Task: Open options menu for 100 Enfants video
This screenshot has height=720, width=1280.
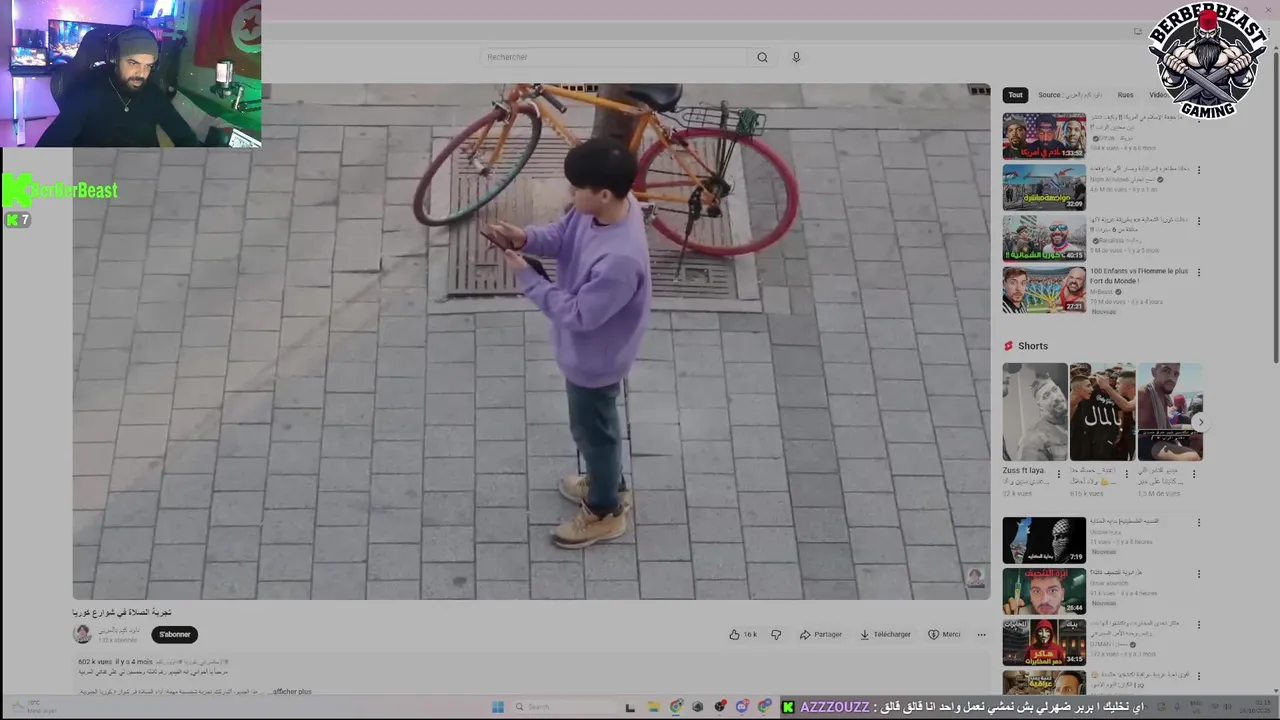Action: coord(1199,273)
